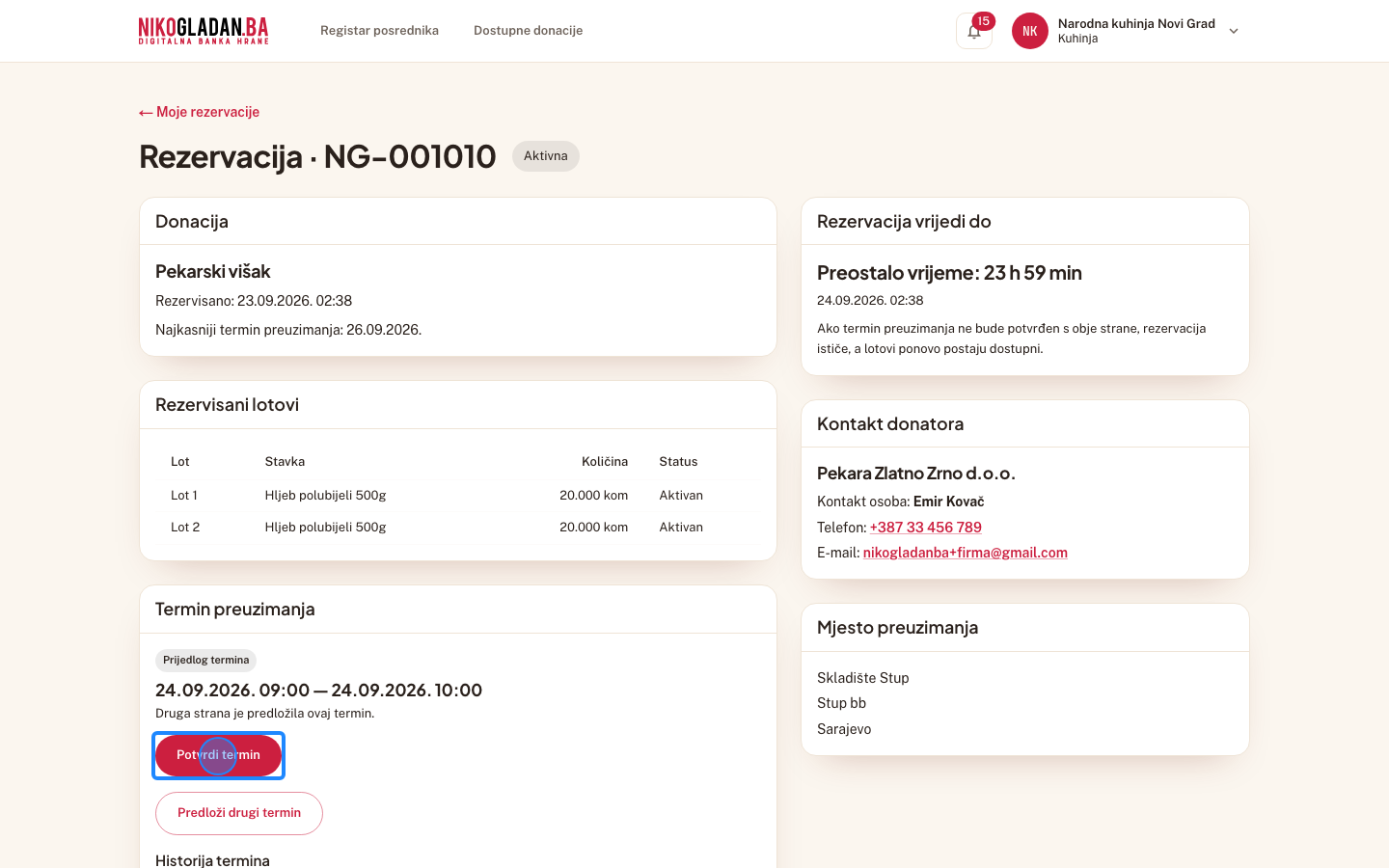Call donor phone +387 33 456 789

926,528
